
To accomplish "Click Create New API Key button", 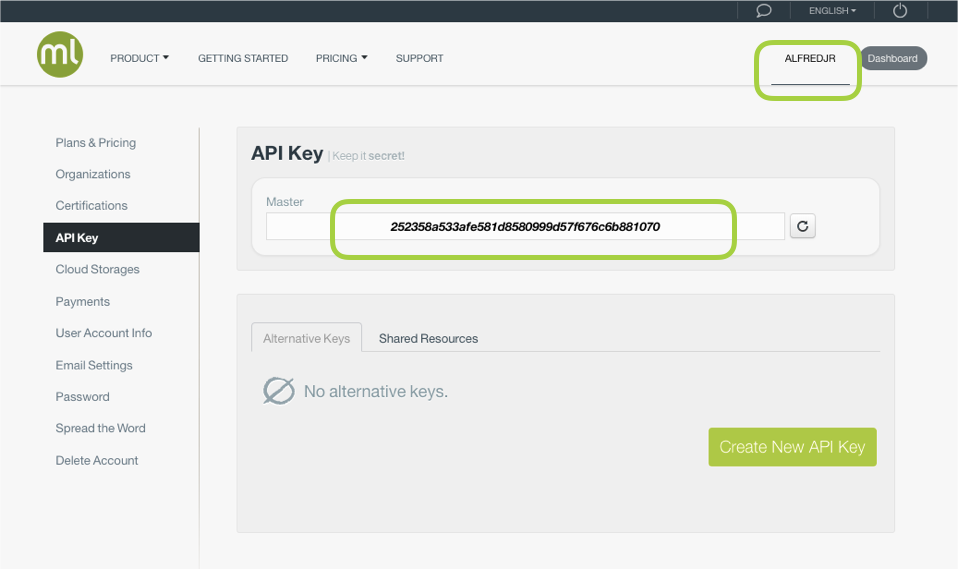I will click(x=792, y=447).
